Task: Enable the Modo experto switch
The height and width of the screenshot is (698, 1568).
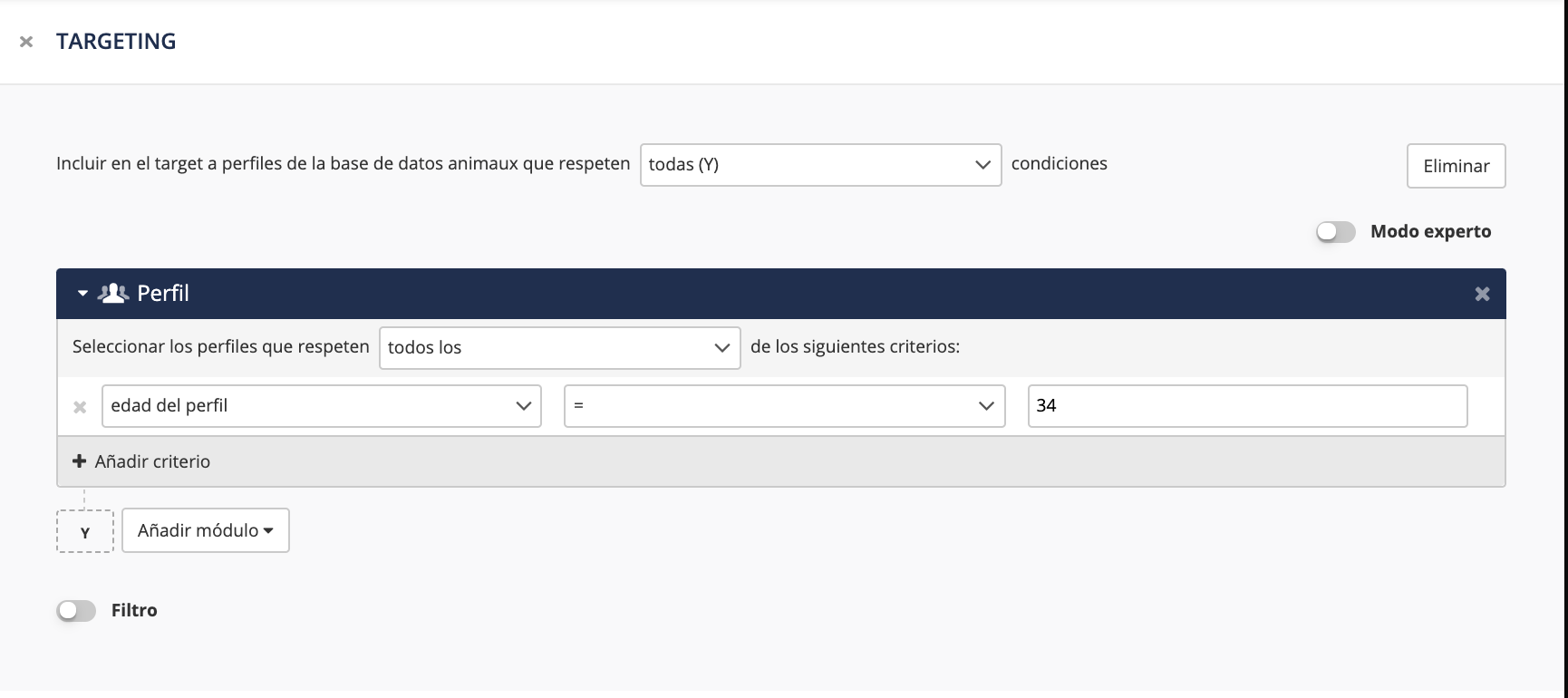Action: click(x=1336, y=232)
